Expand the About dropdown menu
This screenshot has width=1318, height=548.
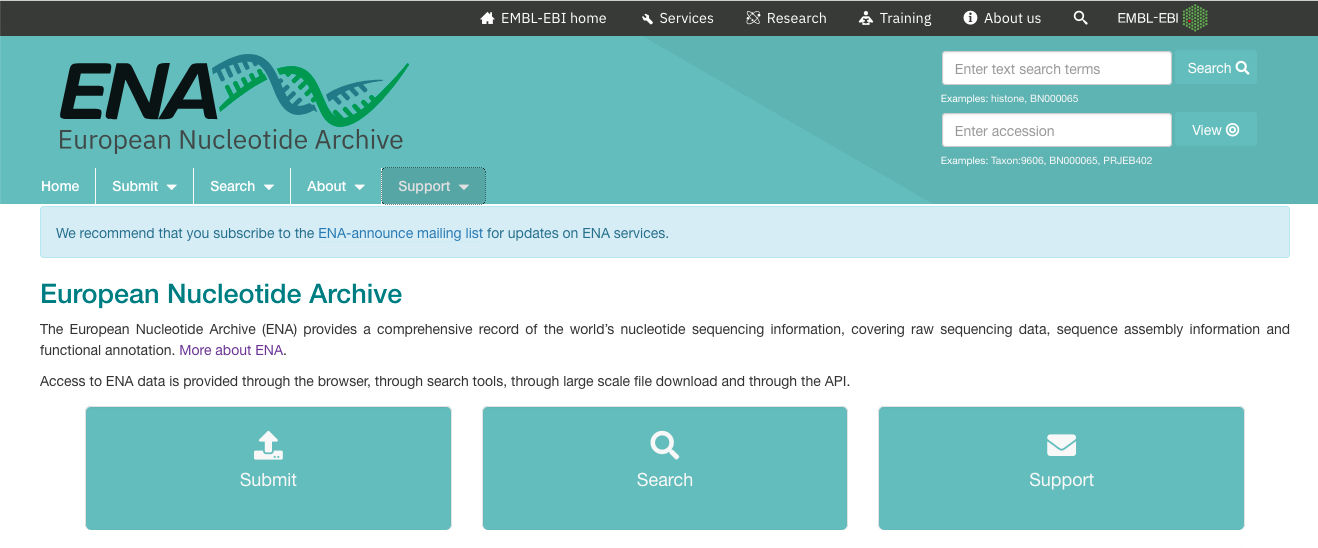pyautogui.click(x=336, y=186)
